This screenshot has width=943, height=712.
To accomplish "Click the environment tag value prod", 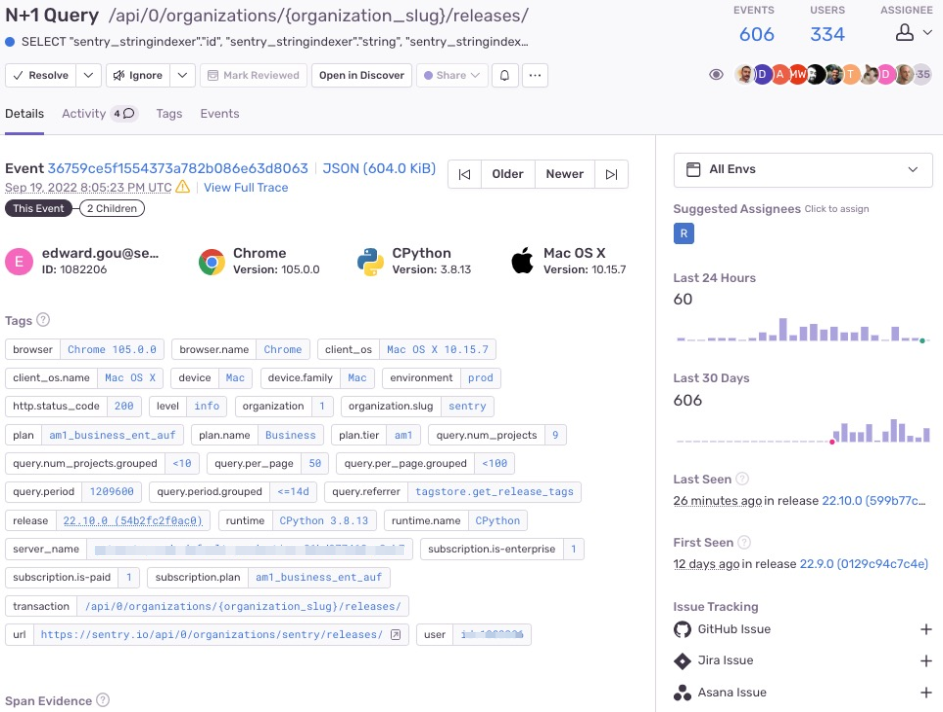I will [481, 378].
